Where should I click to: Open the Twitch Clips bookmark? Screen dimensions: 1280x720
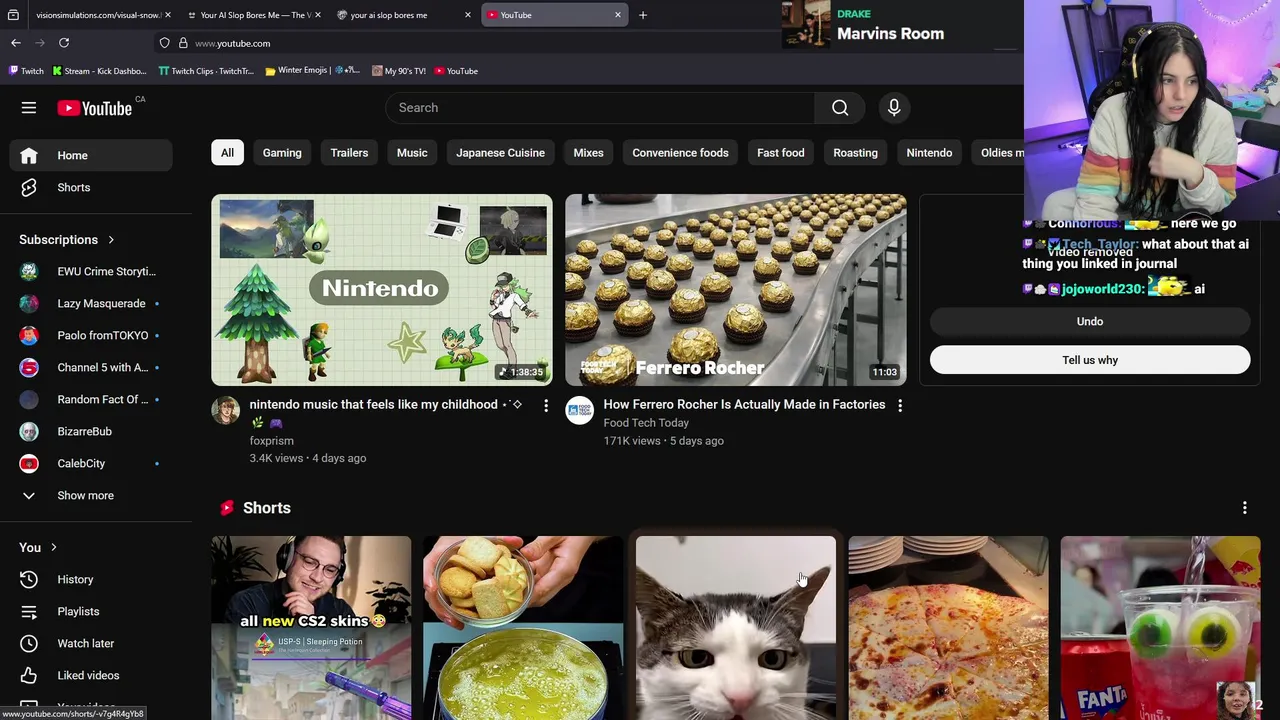click(205, 71)
